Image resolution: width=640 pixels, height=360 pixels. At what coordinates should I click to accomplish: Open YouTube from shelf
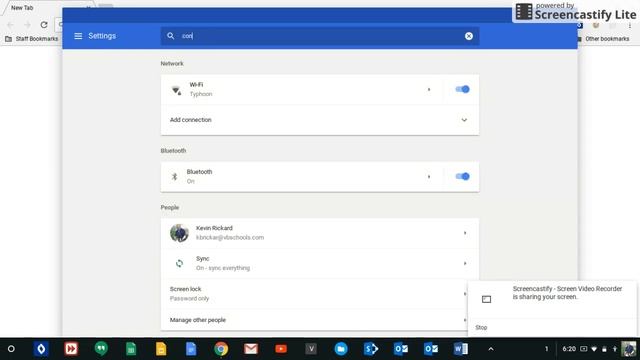[x=281, y=349]
